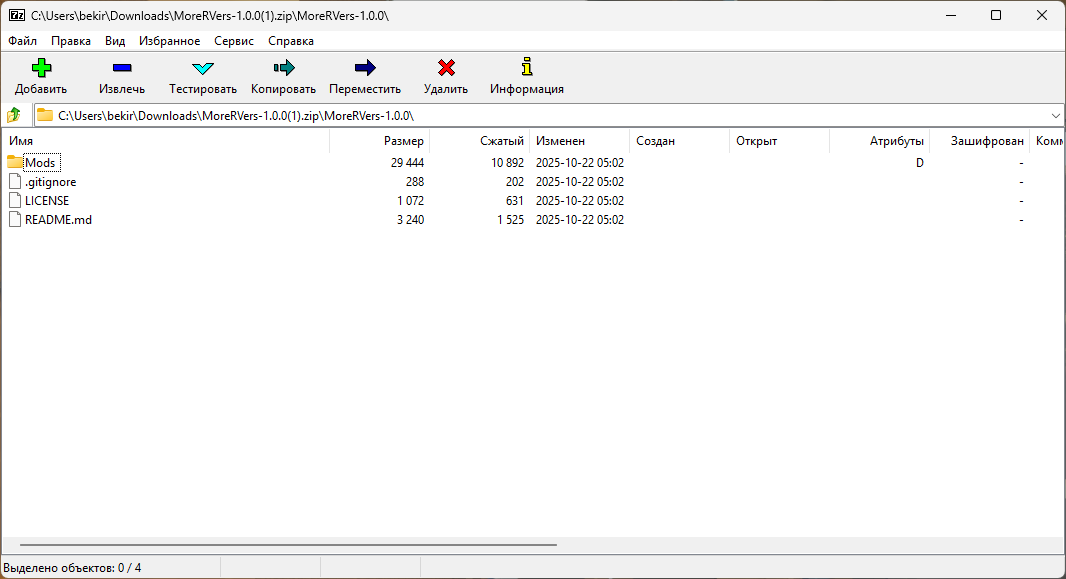The width and height of the screenshot is (1066, 579).
Task: Select the LICENSE file entry
Action: (x=47, y=201)
